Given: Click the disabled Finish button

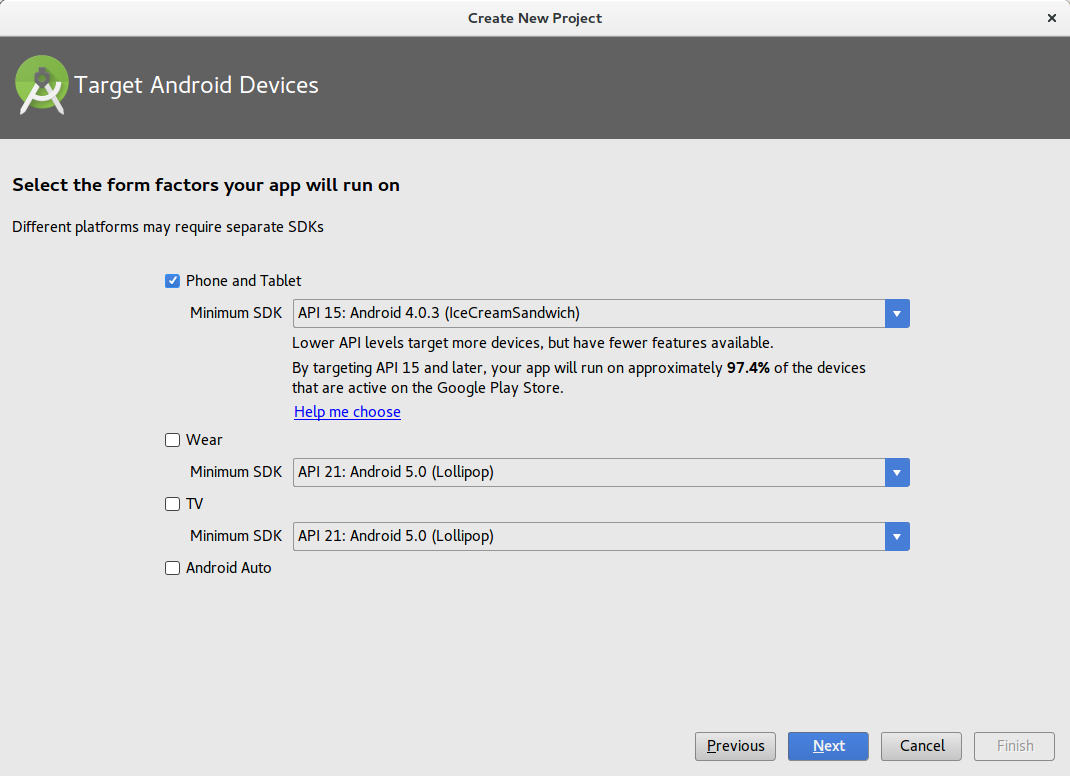Looking at the screenshot, I should 1015,746.
